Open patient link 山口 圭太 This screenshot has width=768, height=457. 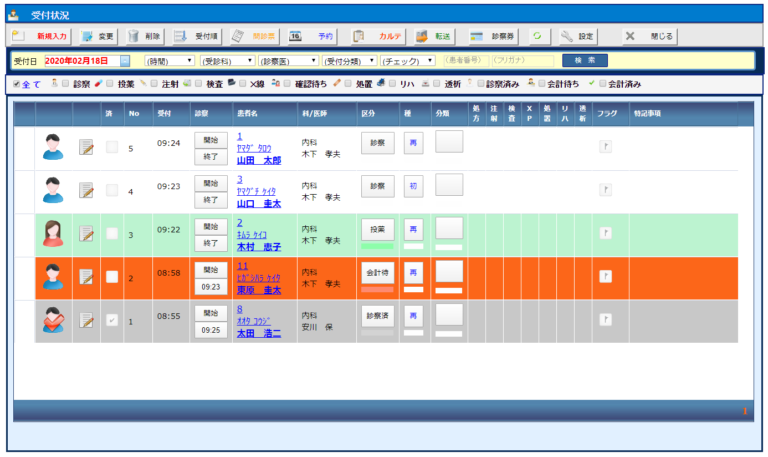(258, 204)
